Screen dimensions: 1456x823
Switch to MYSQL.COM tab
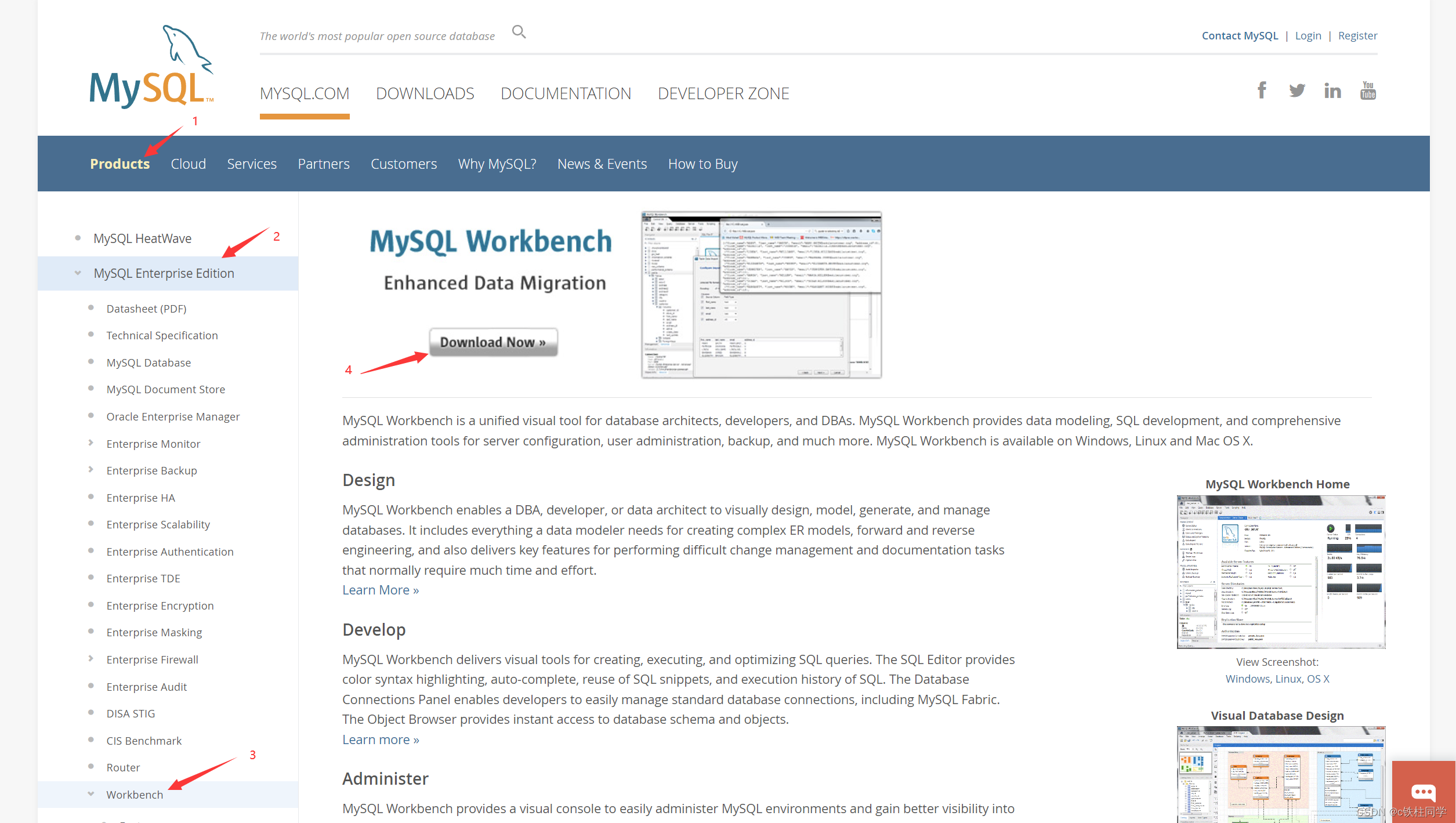pyautogui.click(x=305, y=93)
